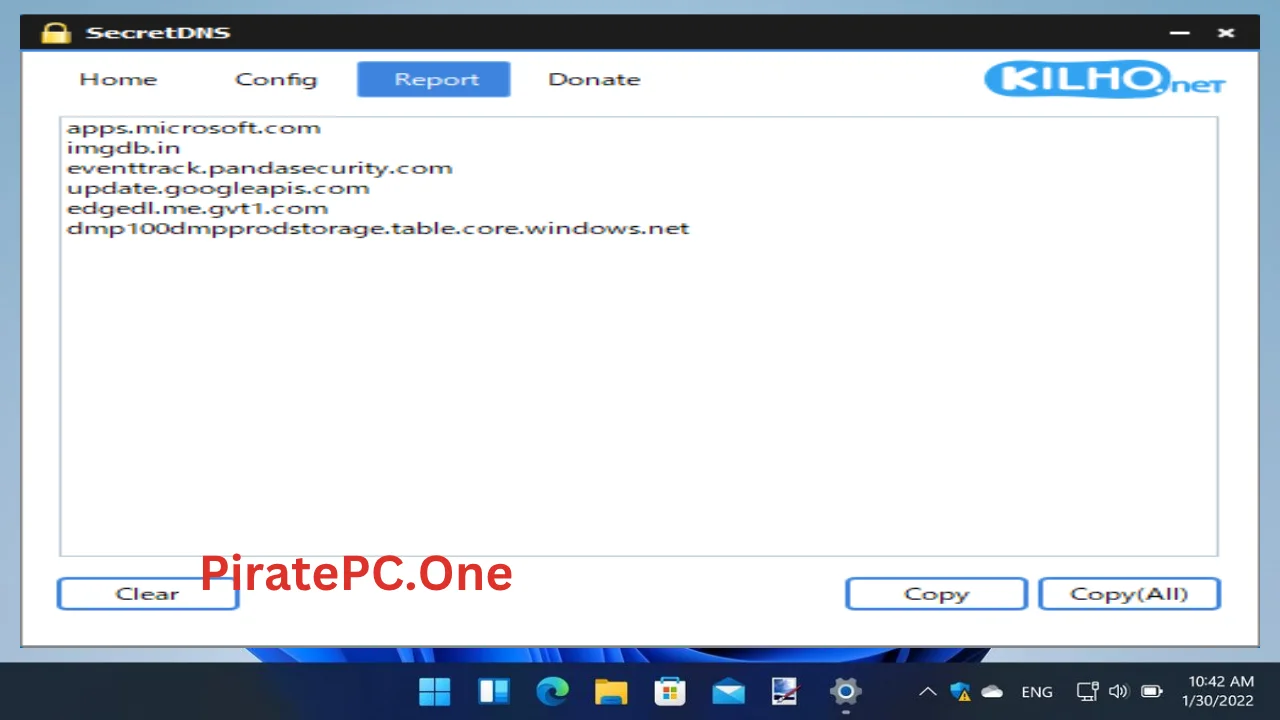This screenshot has width=1280, height=720.
Task: Click the network tray icon
Action: (x=1088, y=691)
